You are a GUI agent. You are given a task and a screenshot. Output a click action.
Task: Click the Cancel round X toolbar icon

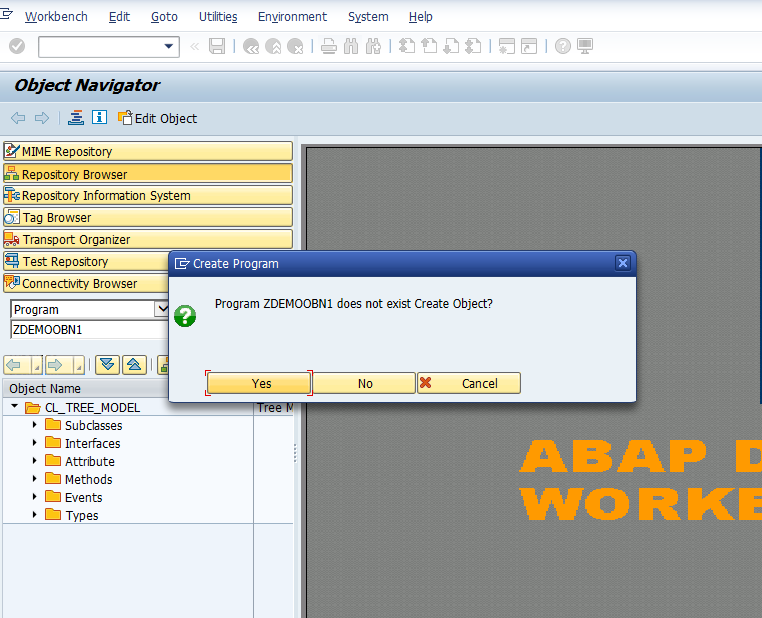pos(295,46)
